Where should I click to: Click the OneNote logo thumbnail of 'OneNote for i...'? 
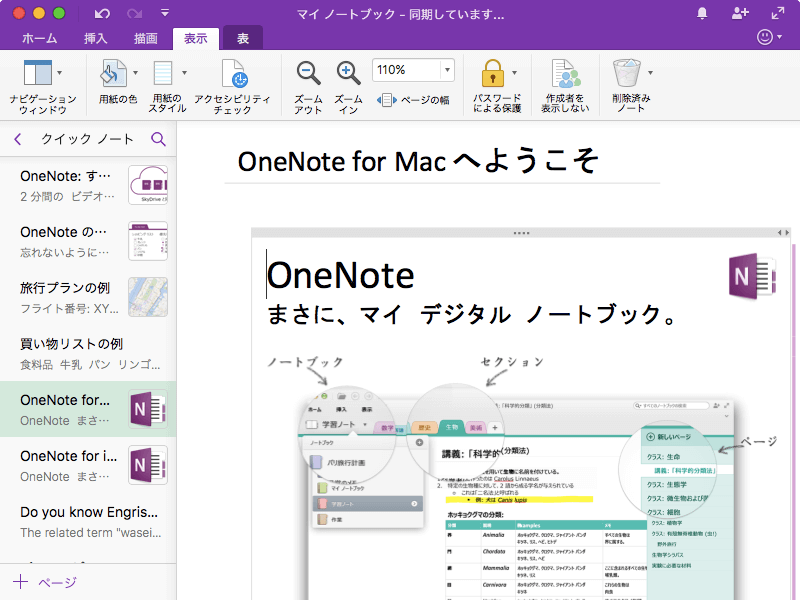pyautogui.click(x=148, y=465)
